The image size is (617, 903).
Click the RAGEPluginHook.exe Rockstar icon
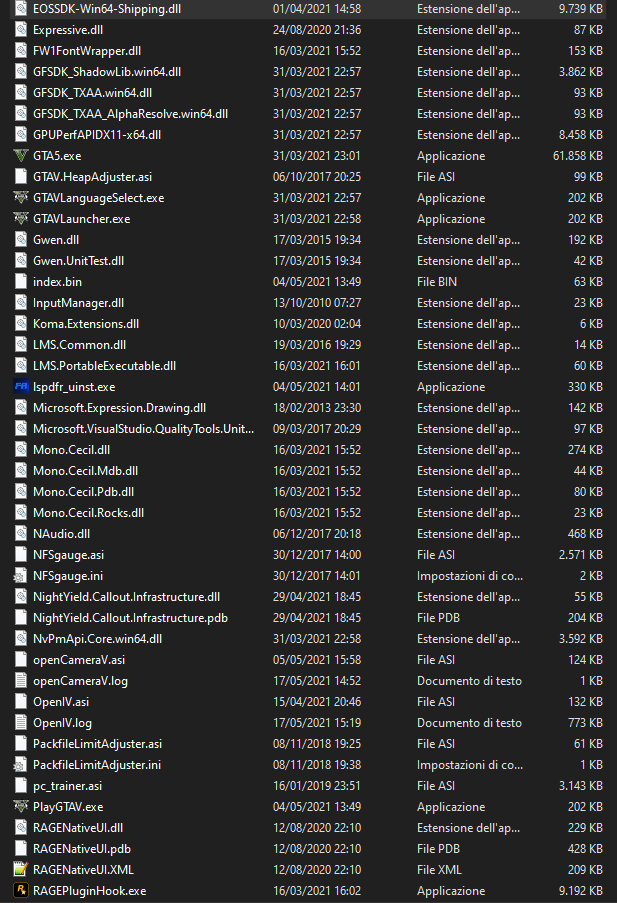tap(21, 891)
